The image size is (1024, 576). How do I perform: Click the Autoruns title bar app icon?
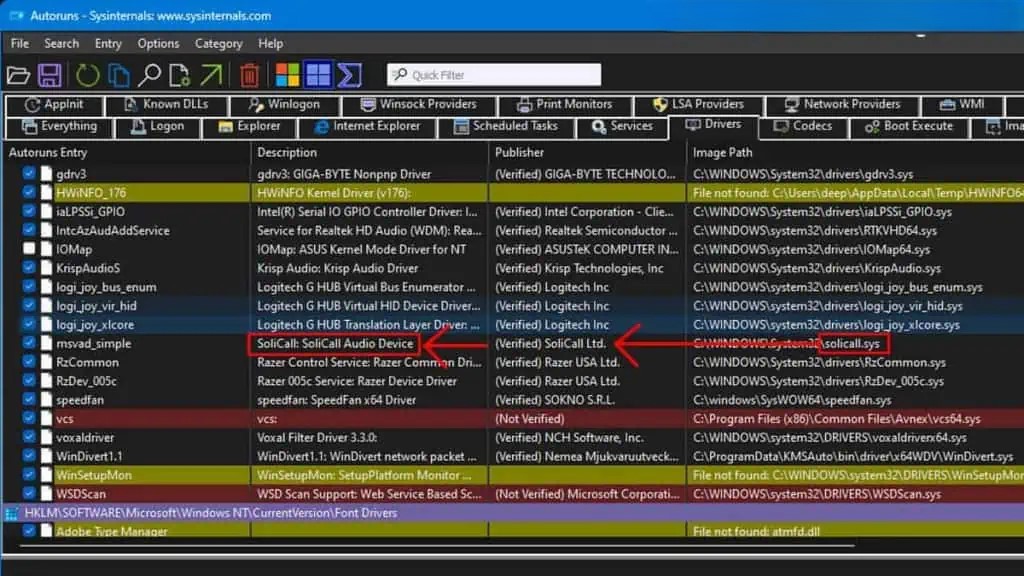point(16,16)
